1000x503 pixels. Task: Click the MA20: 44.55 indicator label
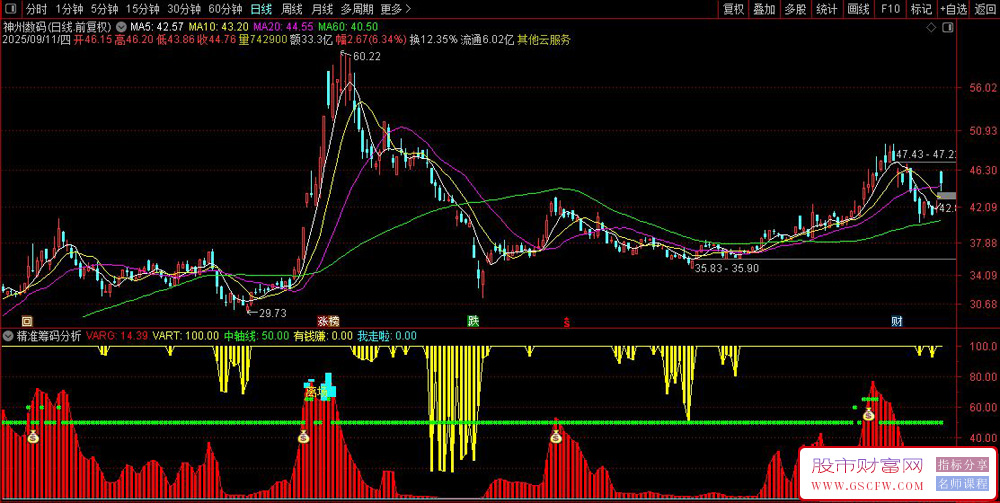coord(284,27)
